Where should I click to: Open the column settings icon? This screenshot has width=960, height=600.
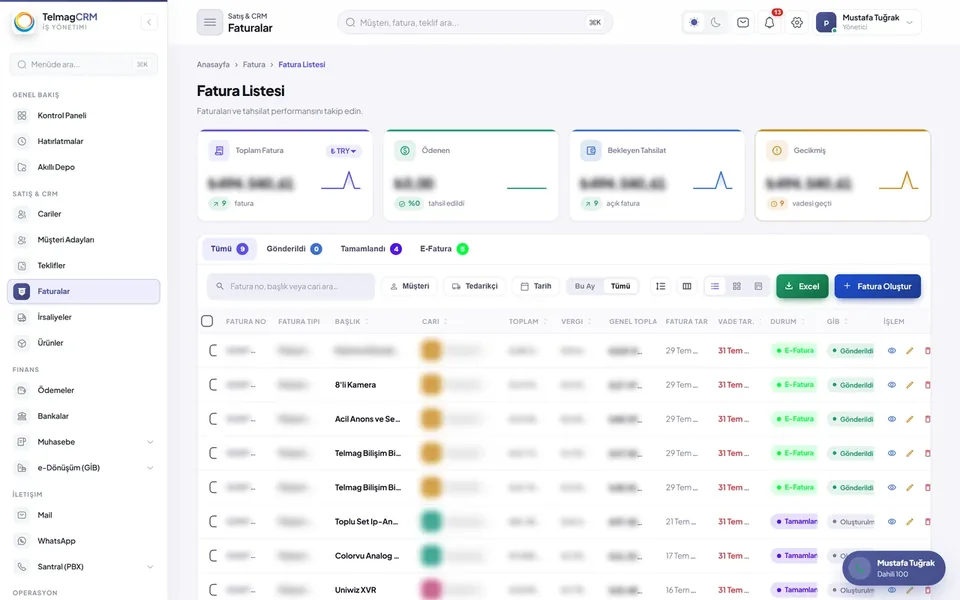(x=687, y=286)
